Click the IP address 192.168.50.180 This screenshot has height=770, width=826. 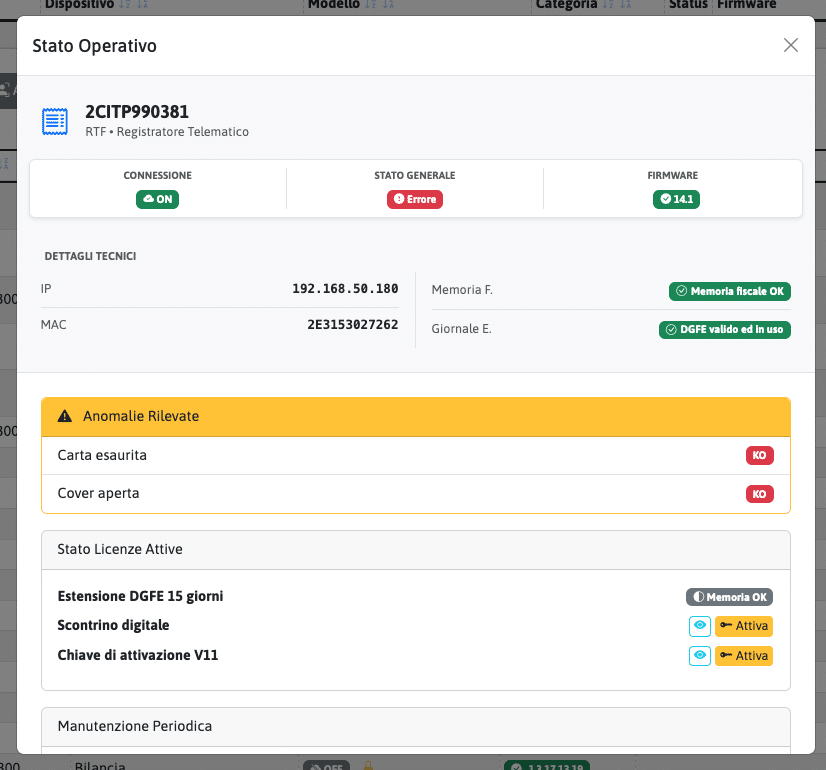pyautogui.click(x=345, y=289)
